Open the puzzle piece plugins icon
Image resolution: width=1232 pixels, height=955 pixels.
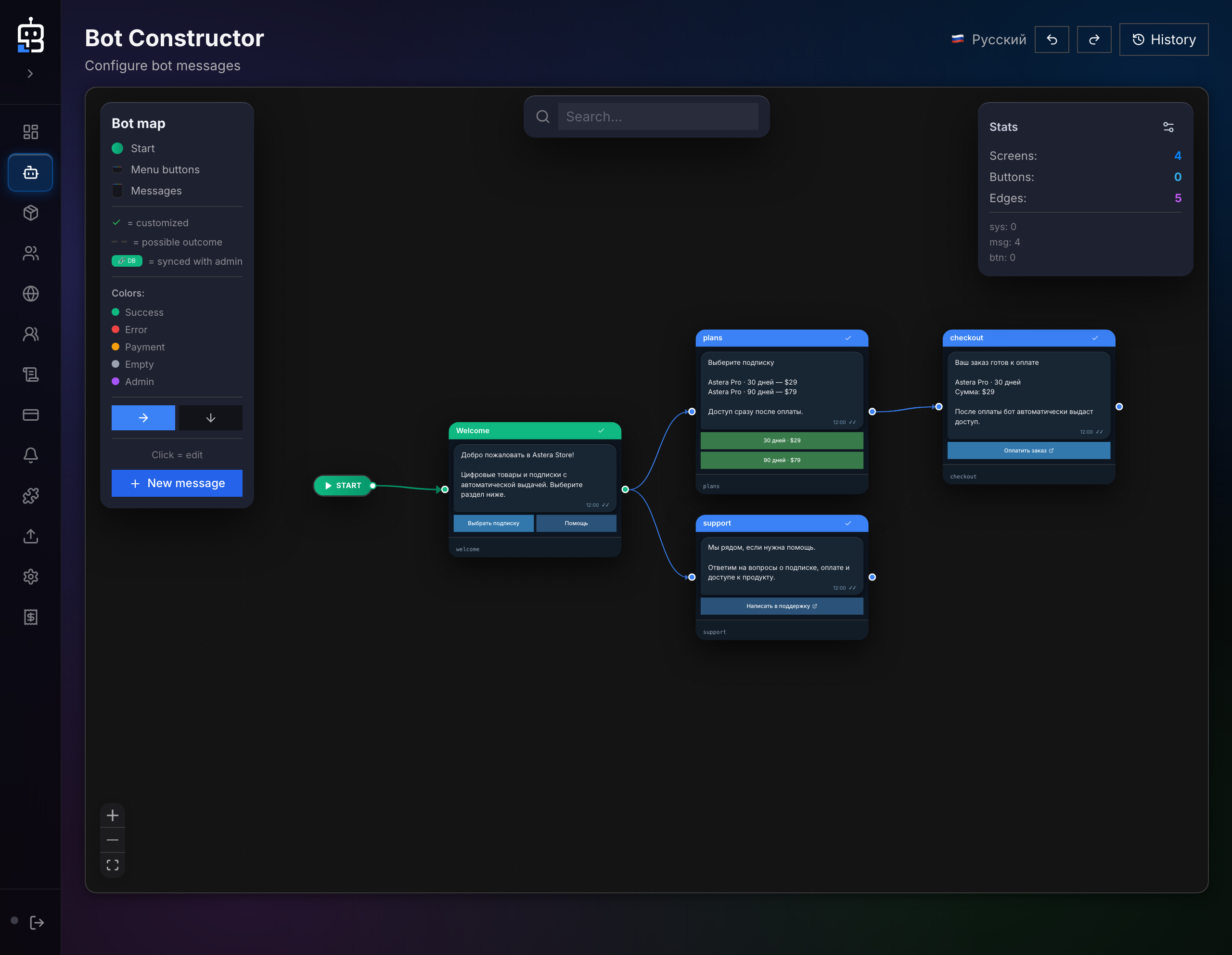[30, 496]
